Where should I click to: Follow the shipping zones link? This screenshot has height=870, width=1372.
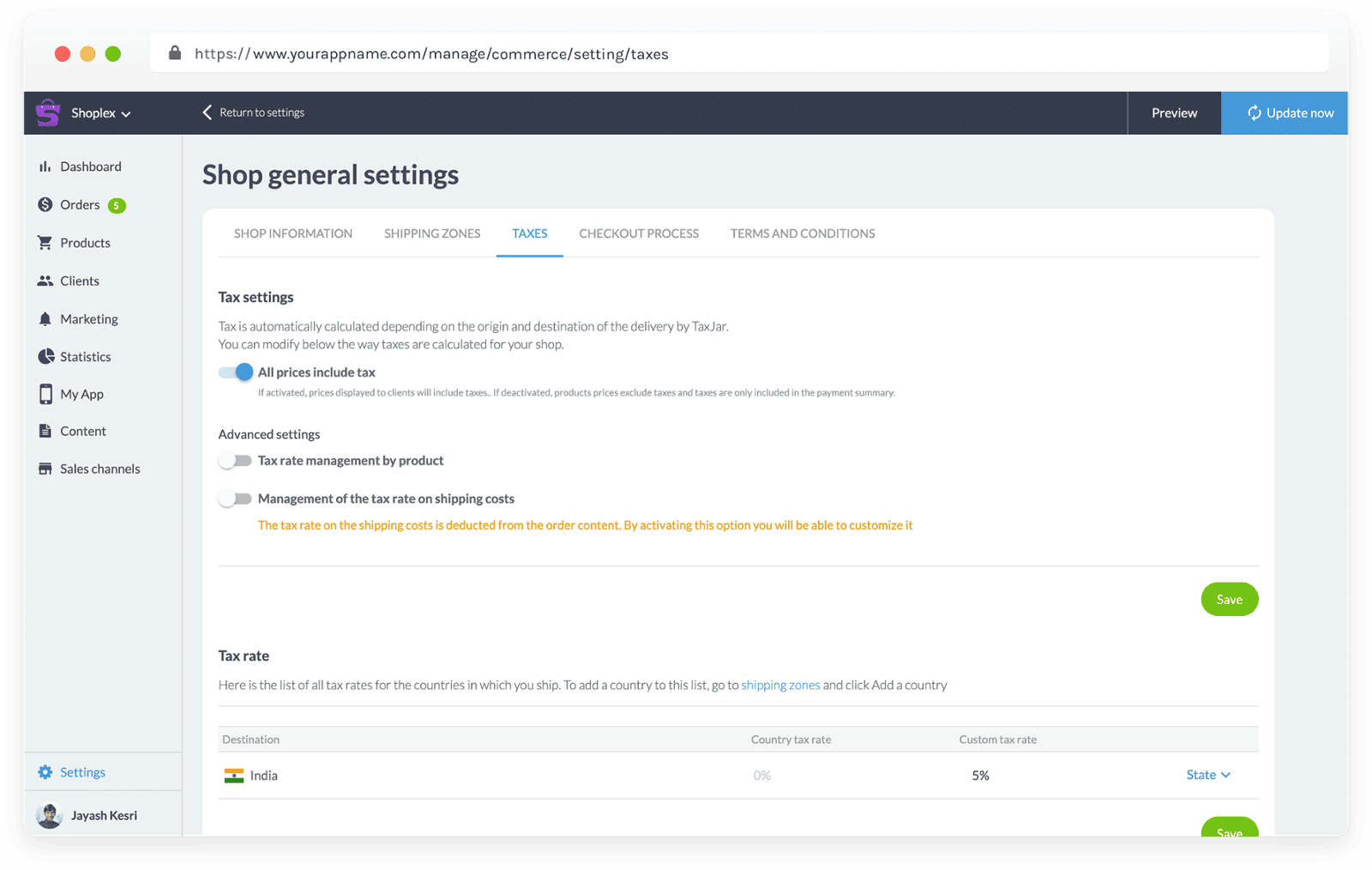780,685
